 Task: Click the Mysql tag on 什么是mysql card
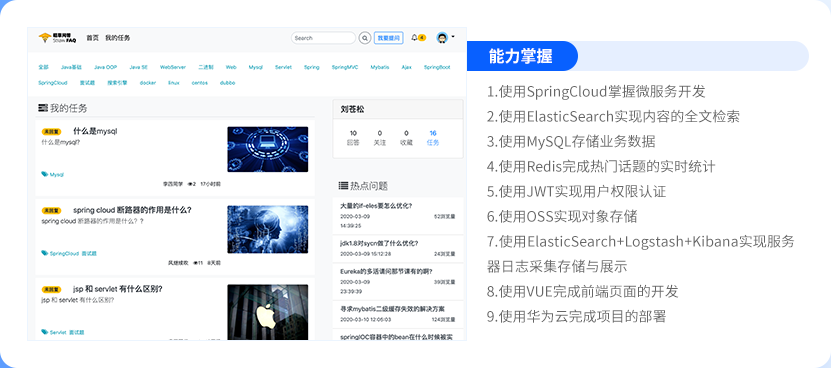(x=57, y=174)
